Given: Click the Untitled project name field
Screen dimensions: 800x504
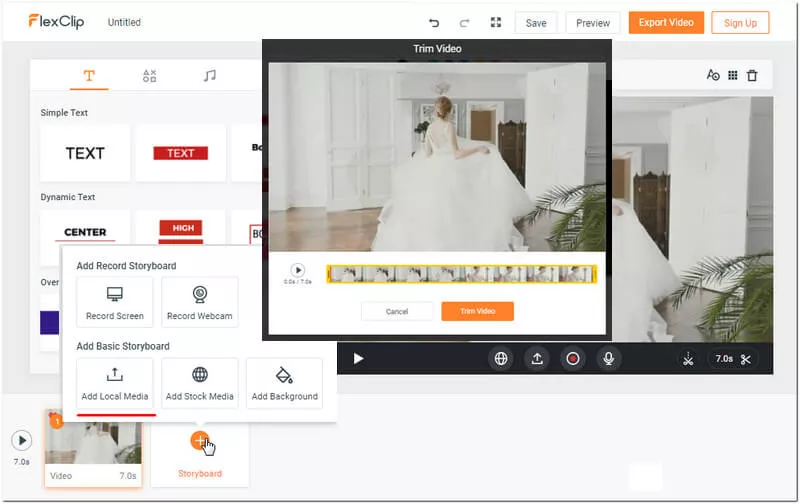Looking at the screenshot, I should pos(124,22).
